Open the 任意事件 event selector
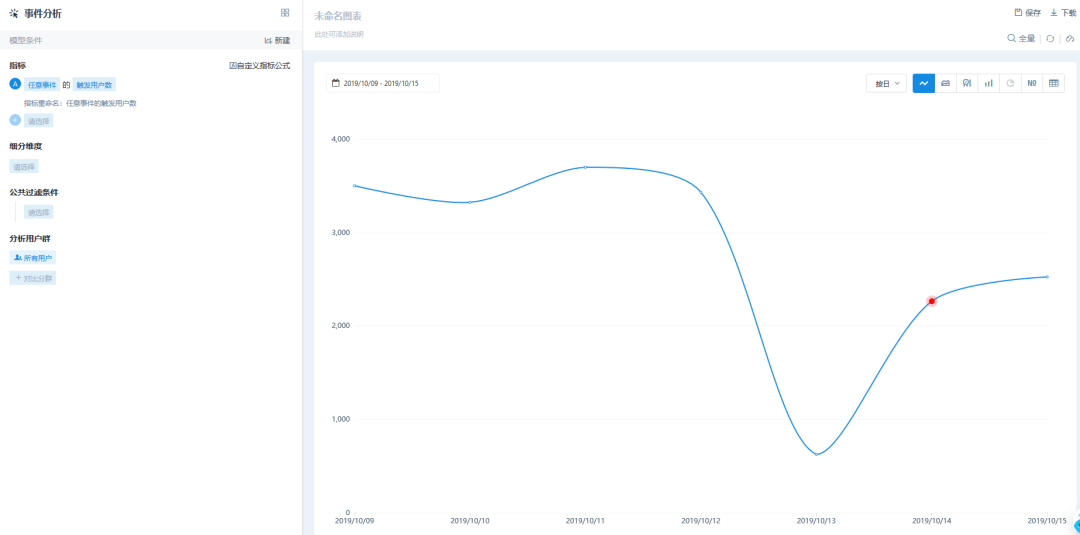Viewport: 1080px width, 535px height. 41,85
